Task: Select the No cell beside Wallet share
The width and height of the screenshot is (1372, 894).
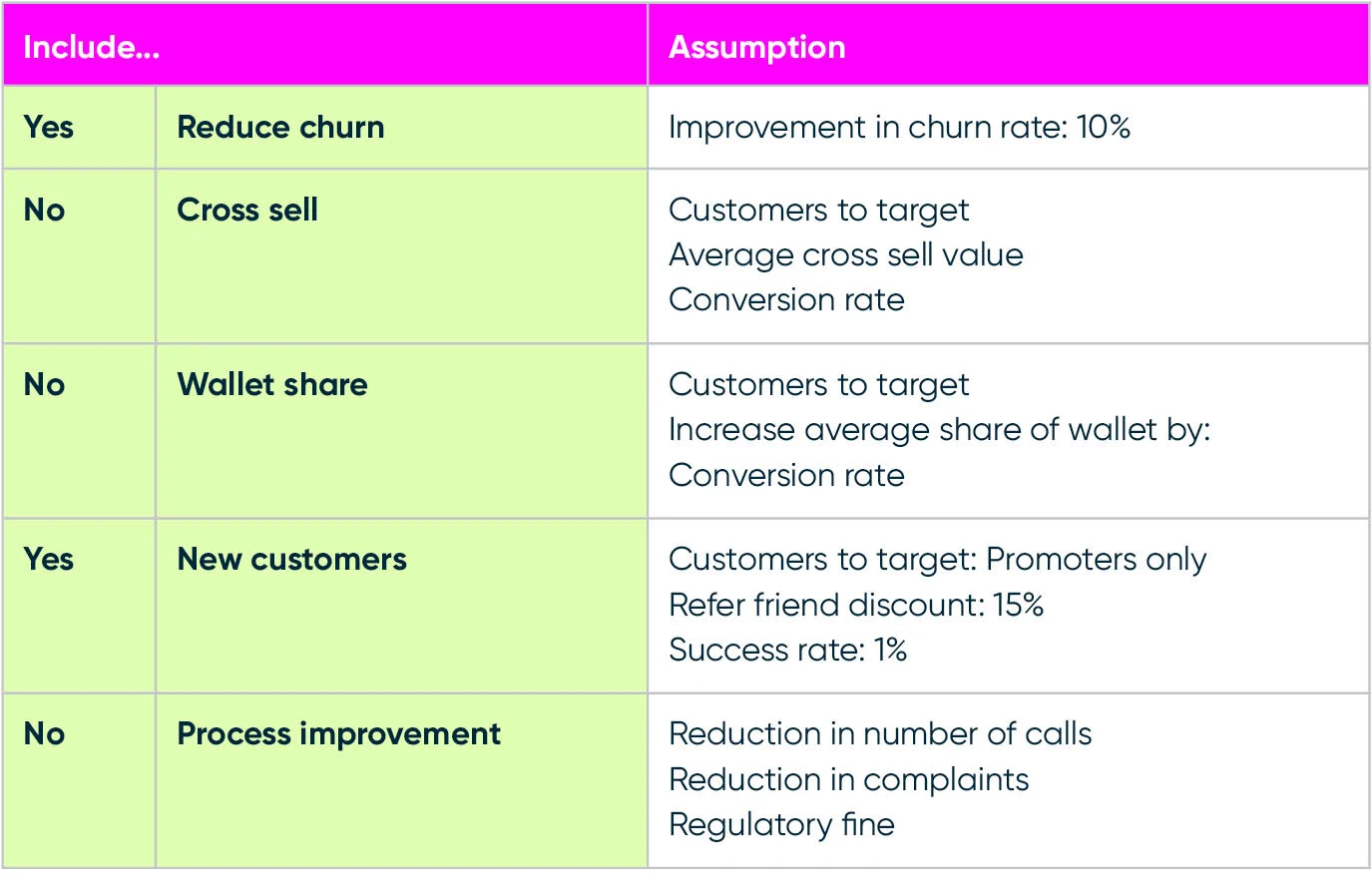Action: pos(45,385)
